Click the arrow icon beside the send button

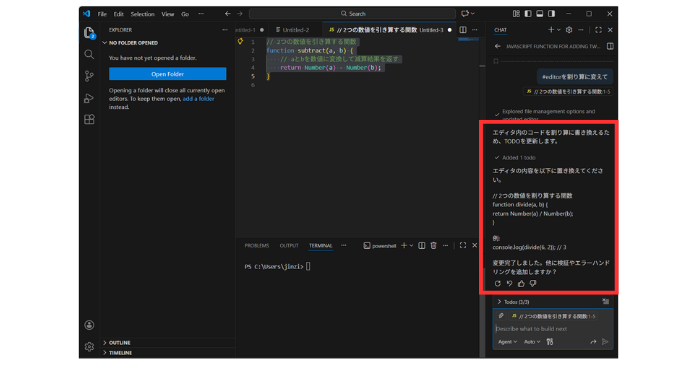click(593, 342)
